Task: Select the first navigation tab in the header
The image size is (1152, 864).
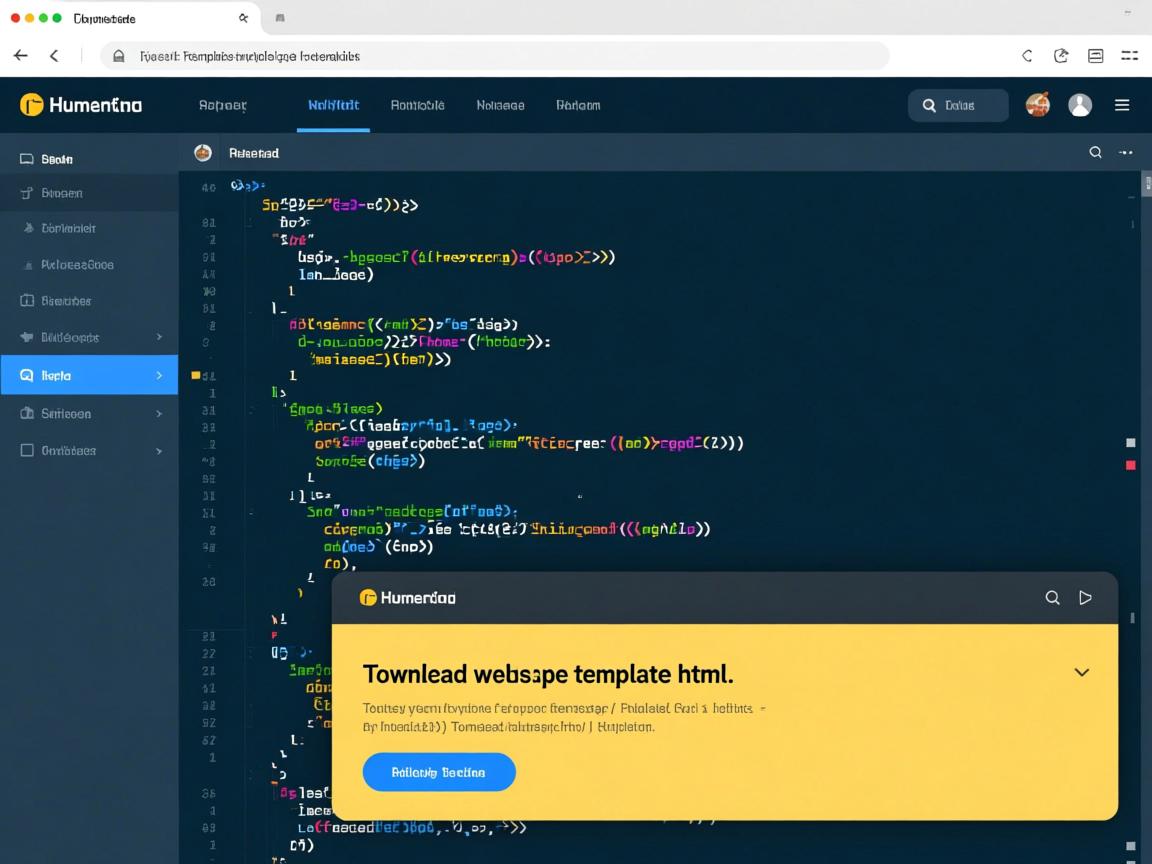Action: (222, 105)
